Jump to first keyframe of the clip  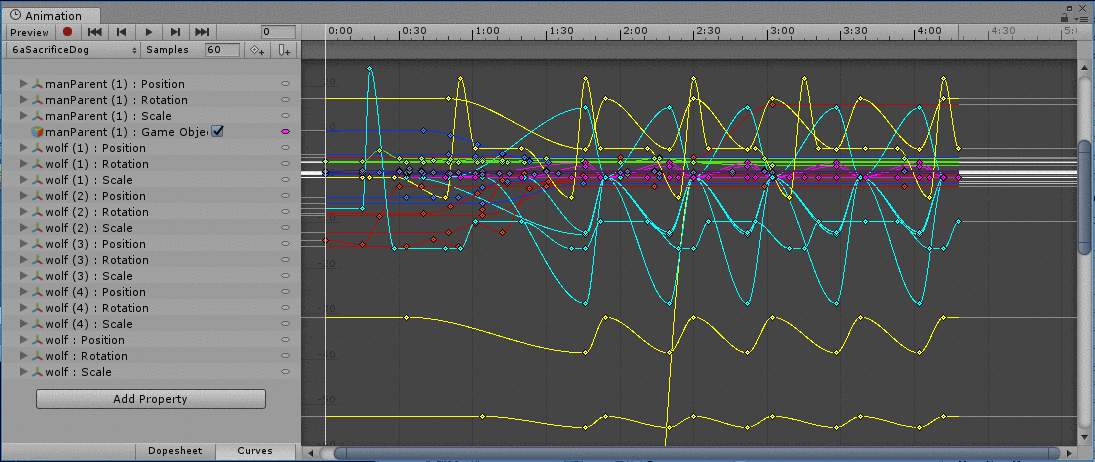(x=95, y=33)
